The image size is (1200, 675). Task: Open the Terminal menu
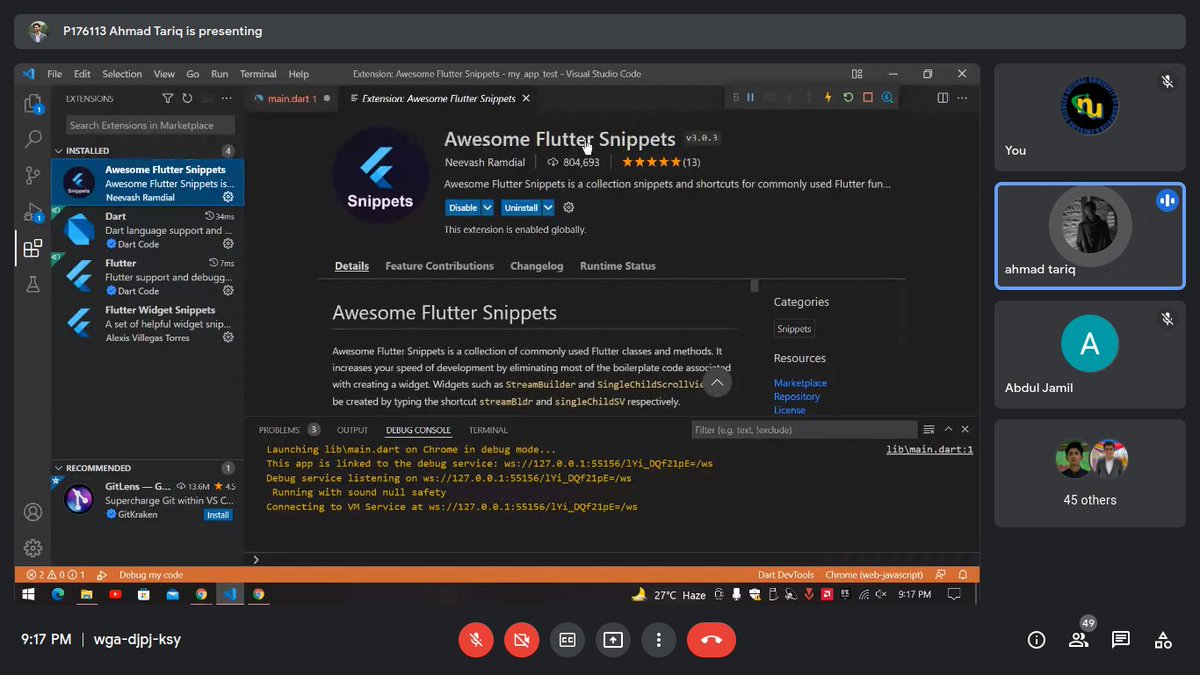click(x=258, y=74)
